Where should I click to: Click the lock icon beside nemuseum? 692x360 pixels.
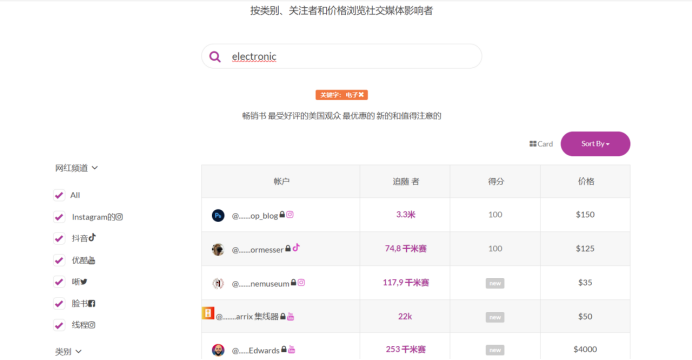[293, 282]
